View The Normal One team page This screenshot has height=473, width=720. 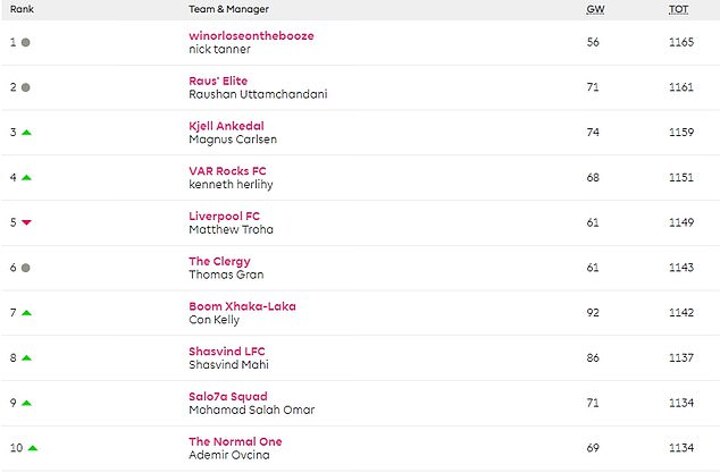(x=235, y=441)
